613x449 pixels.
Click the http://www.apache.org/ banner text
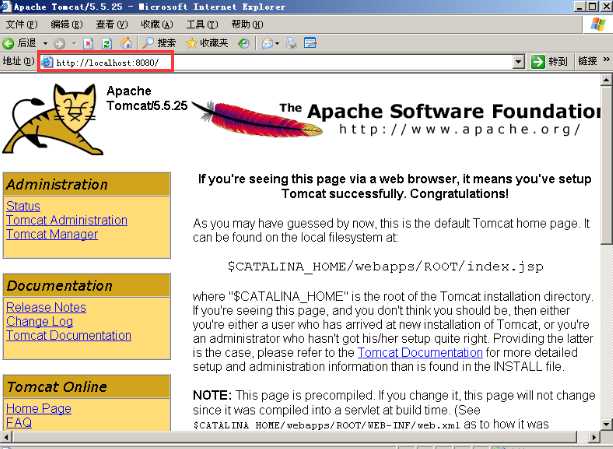(459, 129)
